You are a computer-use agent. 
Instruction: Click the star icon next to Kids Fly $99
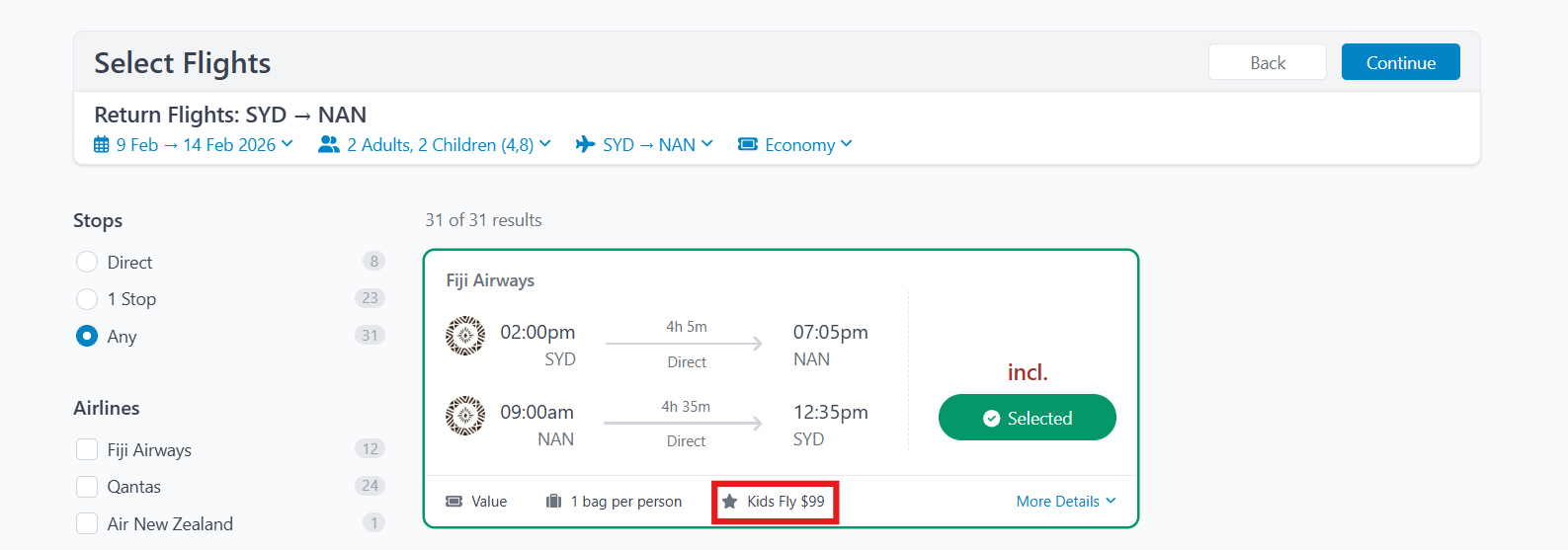pos(730,502)
